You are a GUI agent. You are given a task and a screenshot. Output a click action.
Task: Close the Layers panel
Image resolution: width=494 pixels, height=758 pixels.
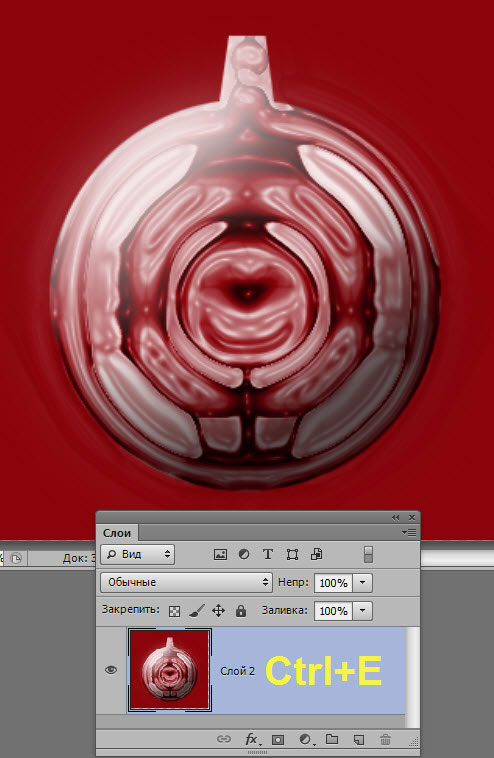click(x=412, y=517)
